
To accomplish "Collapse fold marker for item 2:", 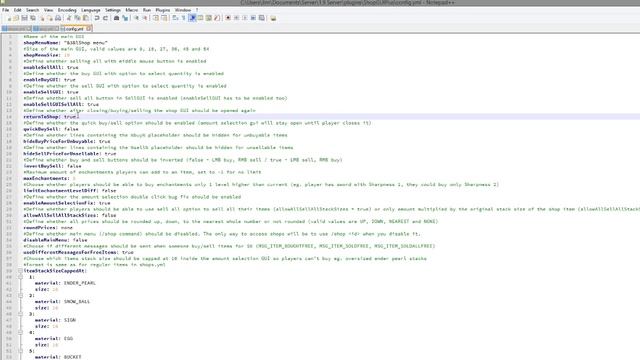I will 20,296.
